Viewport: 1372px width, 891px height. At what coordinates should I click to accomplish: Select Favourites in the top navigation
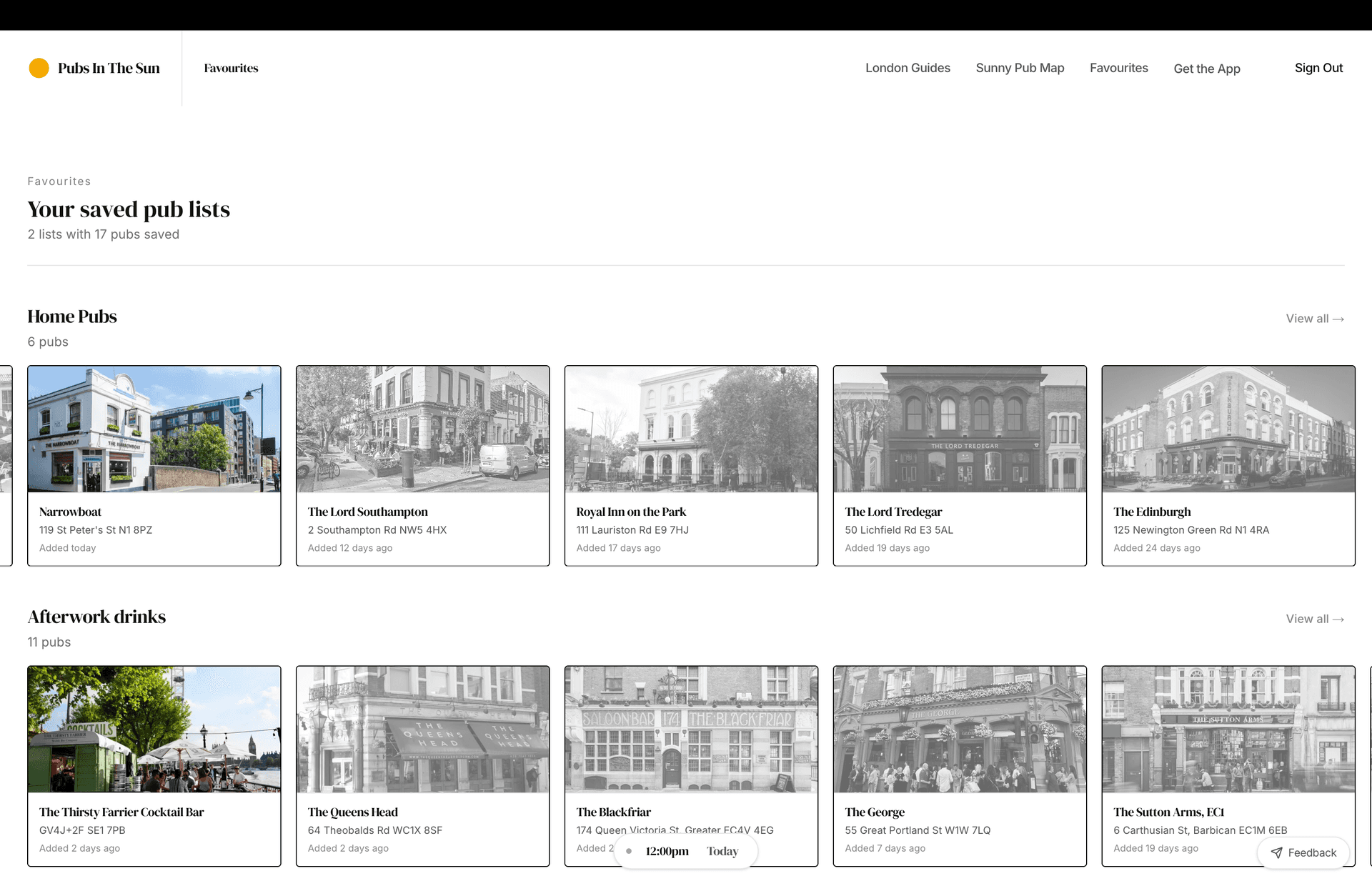1118,68
